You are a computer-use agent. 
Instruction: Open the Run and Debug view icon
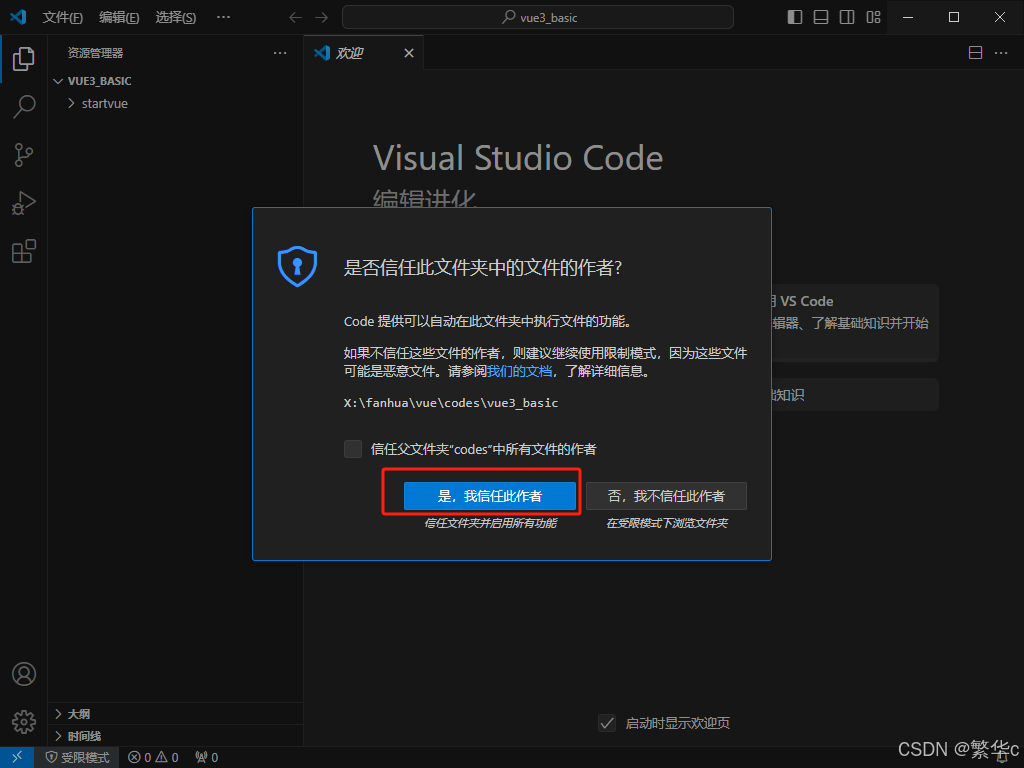point(24,203)
